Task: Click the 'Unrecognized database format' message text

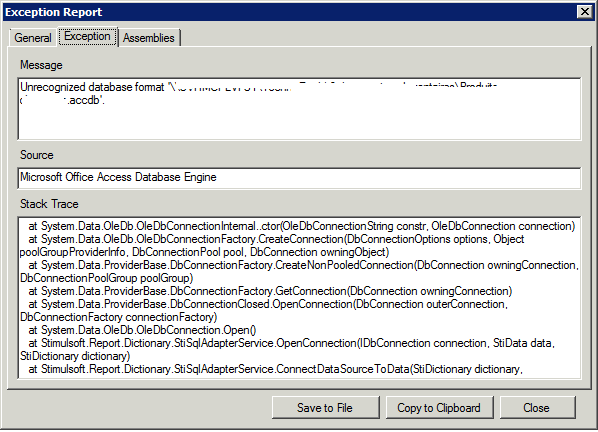Action: coord(92,87)
